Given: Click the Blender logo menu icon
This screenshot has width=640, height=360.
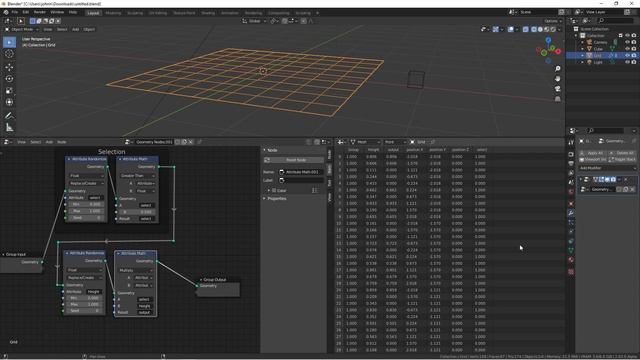Looking at the screenshot, I should click(6, 12).
